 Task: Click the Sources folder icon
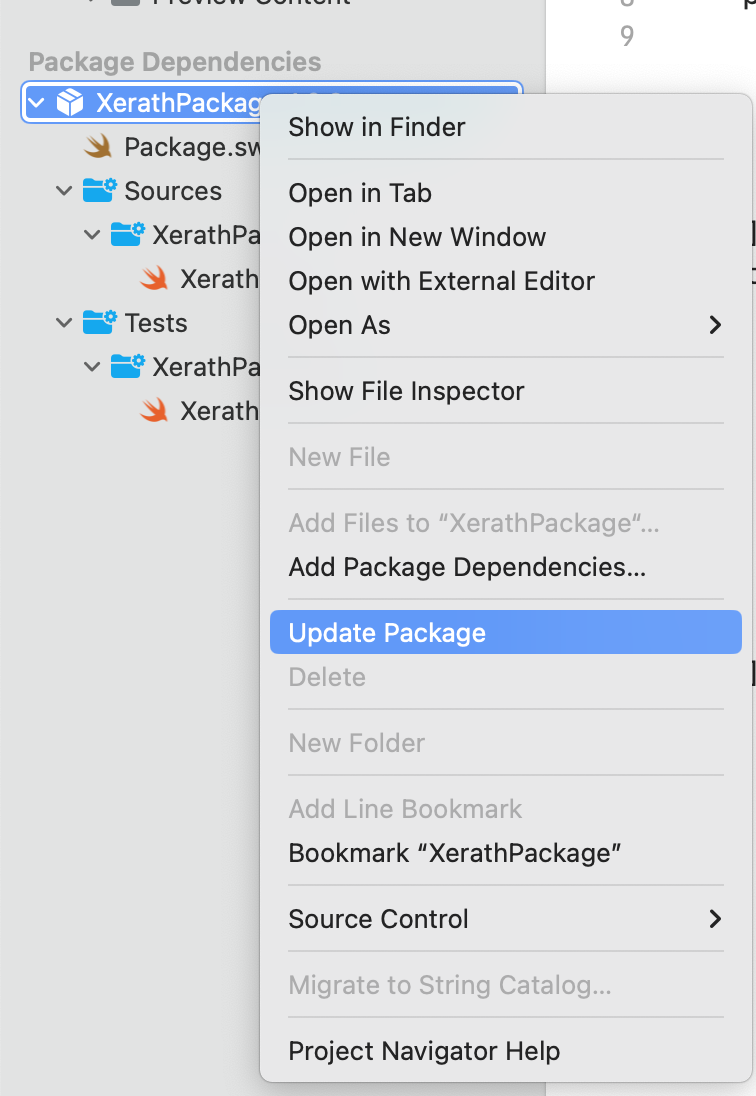coord(99,190)
